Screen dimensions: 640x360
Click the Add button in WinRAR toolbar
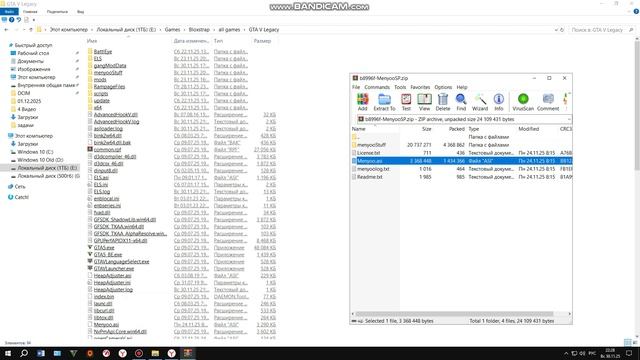pos(362,102)
